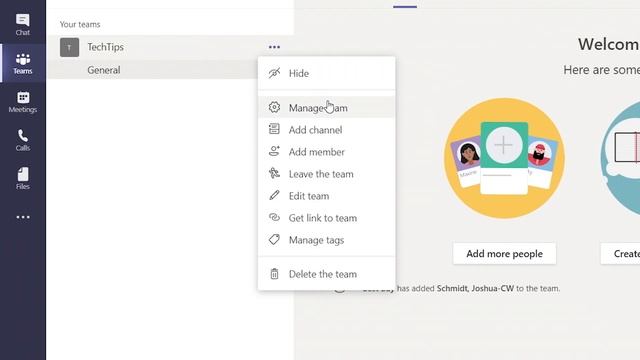
Task: Open the Chat section in sidebar
Action: point(22,24)
